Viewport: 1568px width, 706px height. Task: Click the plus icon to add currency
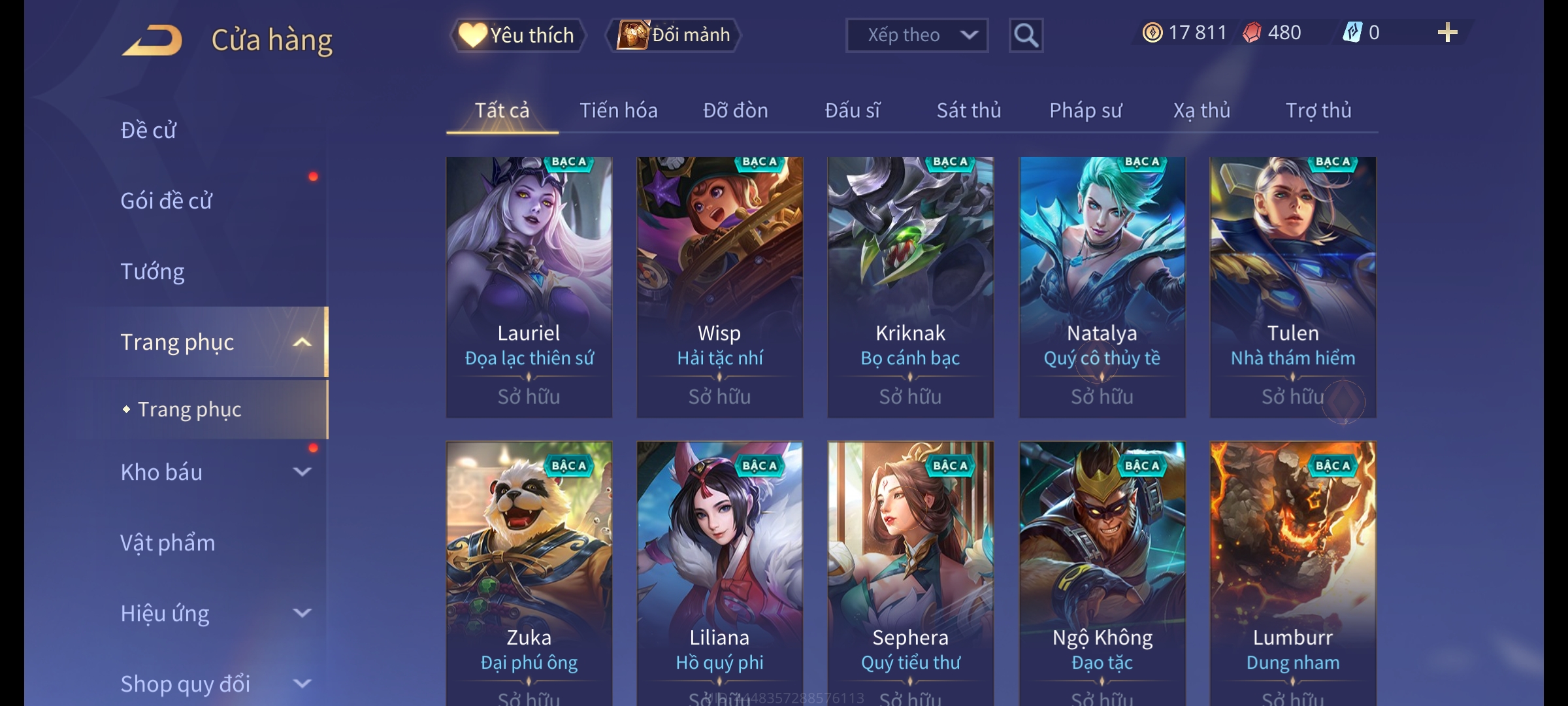[x=1448, y=33]
